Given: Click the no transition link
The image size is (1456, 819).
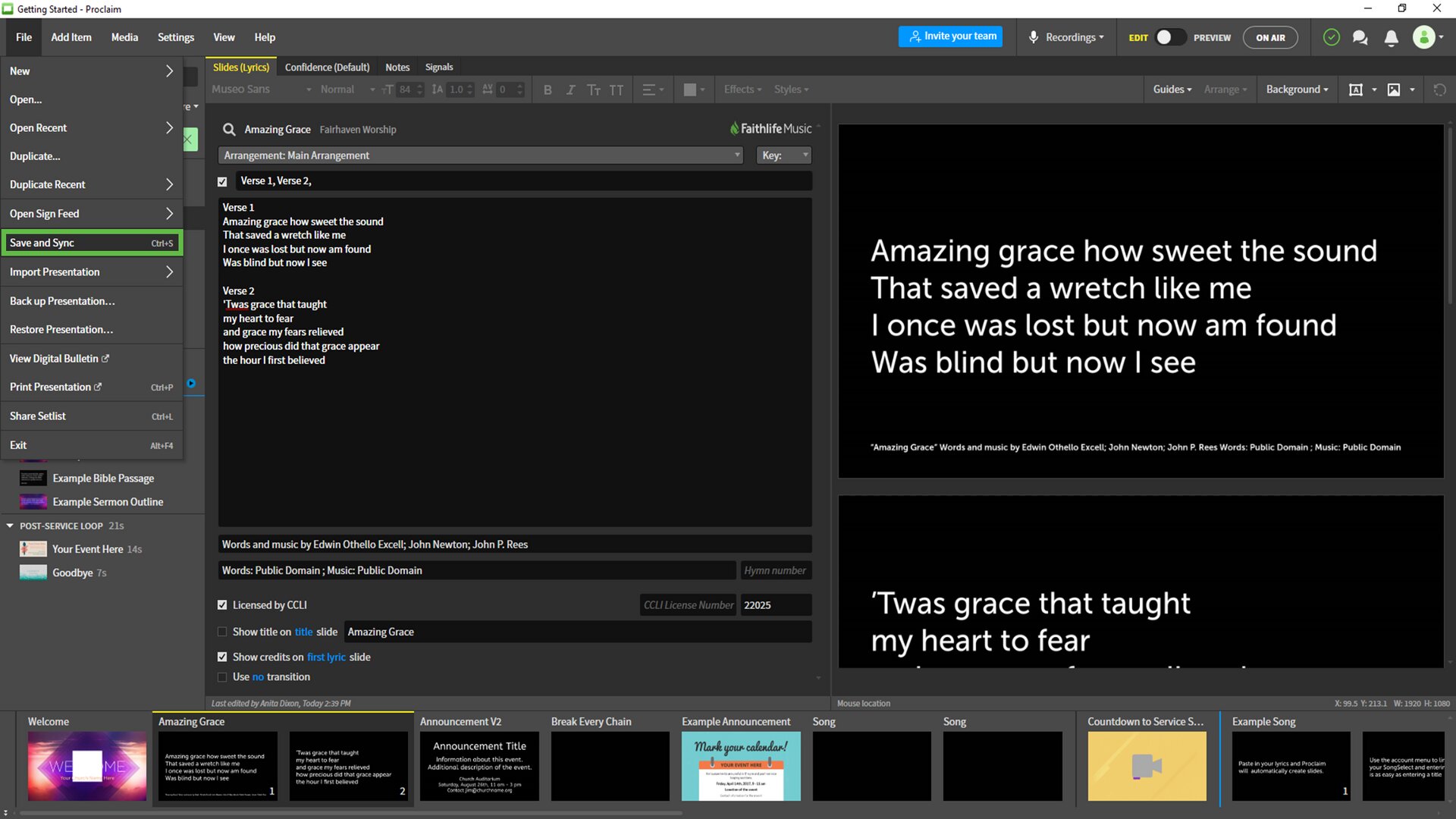Looking at the screenshot, I should [258, 677].
